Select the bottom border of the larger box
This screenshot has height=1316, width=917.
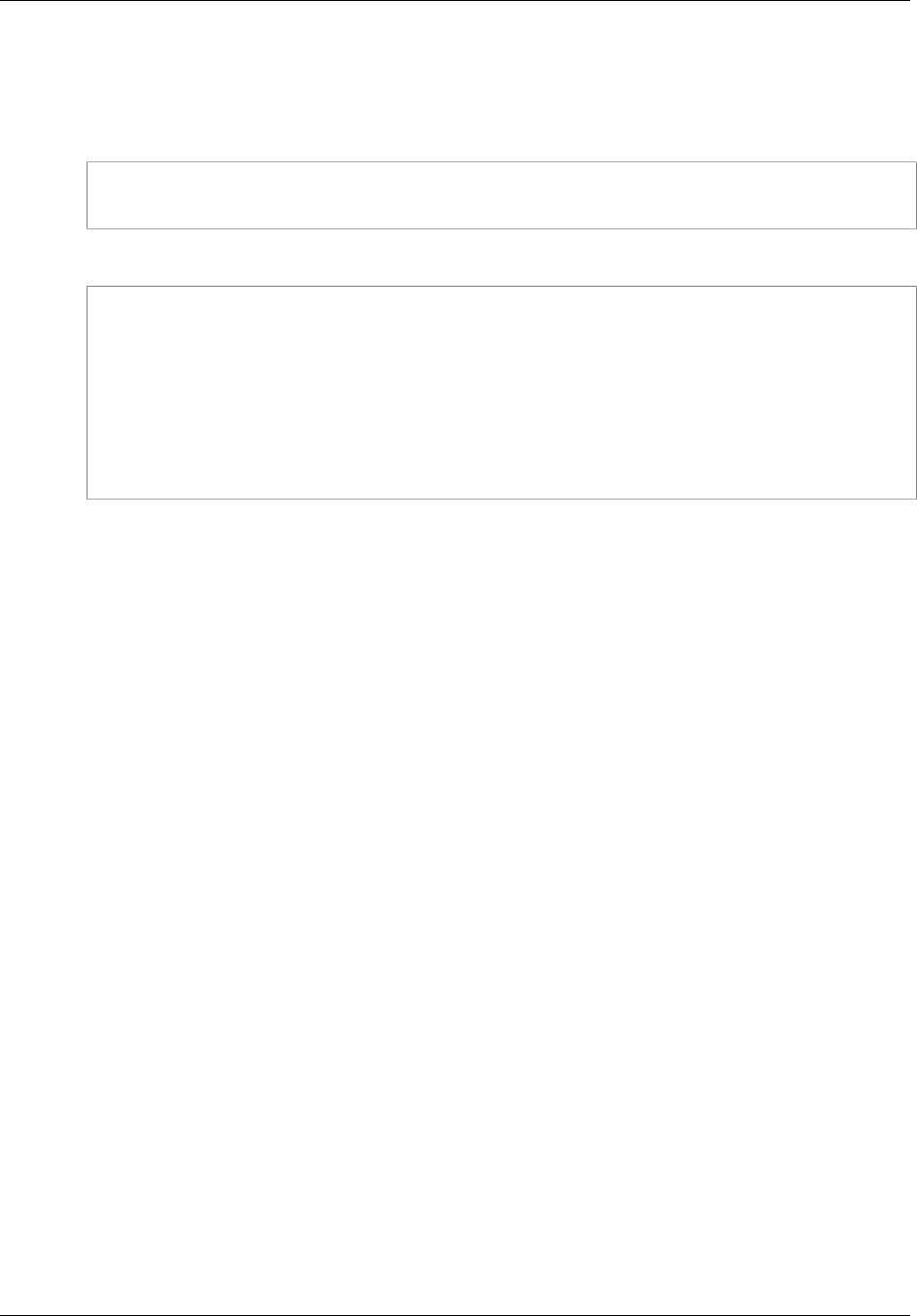pos(502,499)
